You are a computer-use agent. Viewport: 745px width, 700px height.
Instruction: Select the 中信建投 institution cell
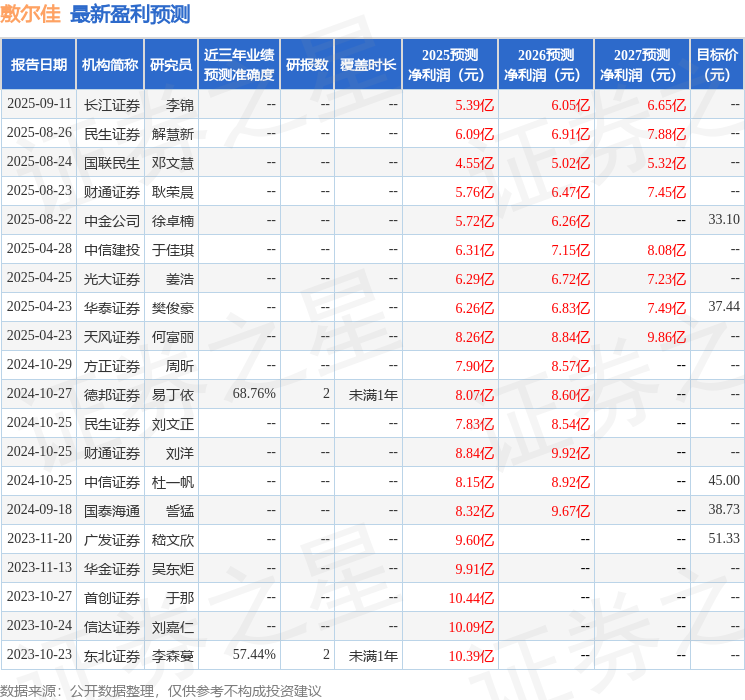point(112,250)
